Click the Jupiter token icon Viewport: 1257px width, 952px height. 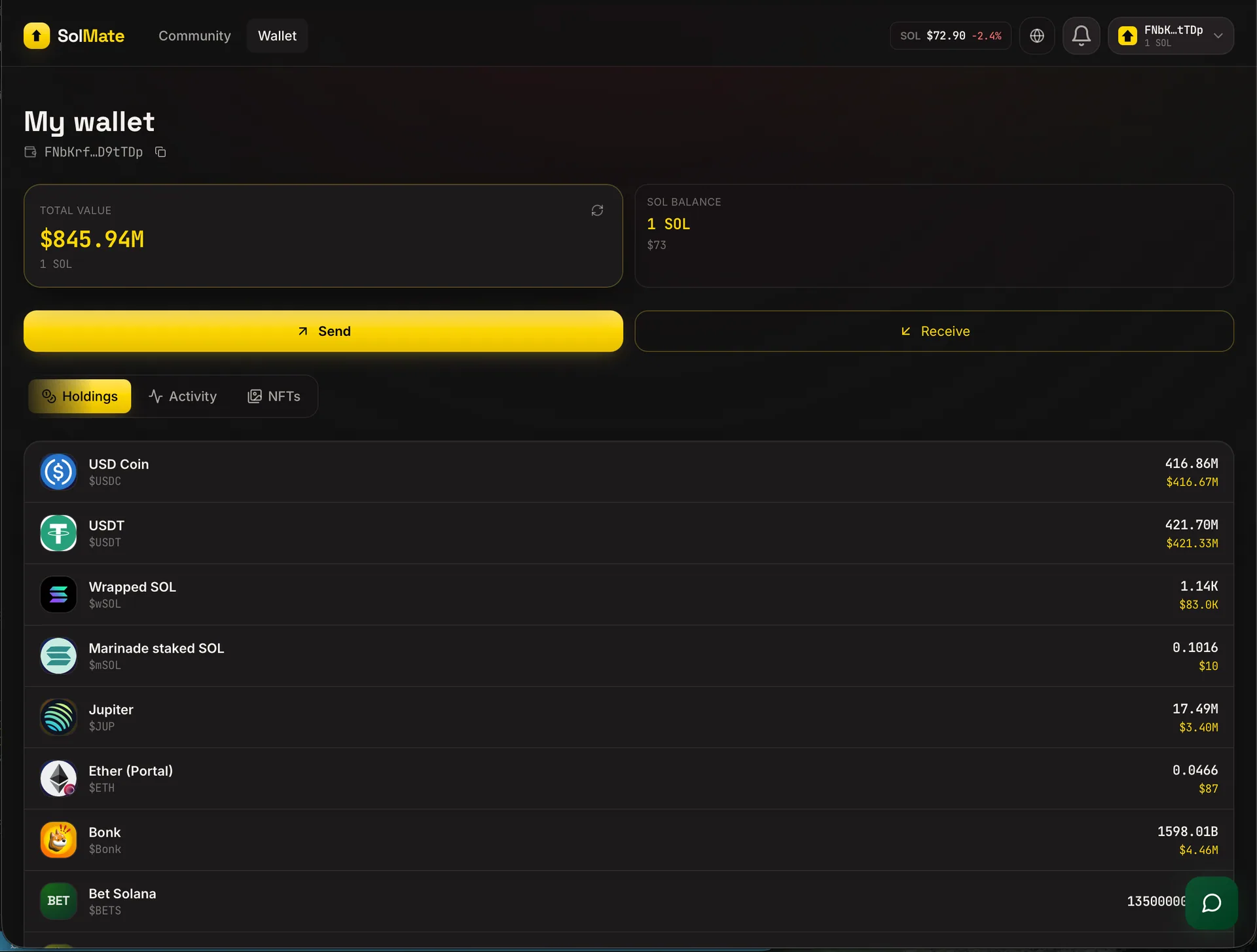tap(58, 717)
